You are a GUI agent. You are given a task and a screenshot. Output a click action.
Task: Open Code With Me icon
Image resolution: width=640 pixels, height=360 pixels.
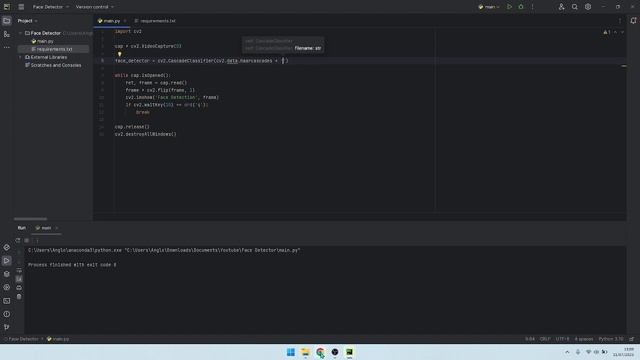click(x=561, y=7)
